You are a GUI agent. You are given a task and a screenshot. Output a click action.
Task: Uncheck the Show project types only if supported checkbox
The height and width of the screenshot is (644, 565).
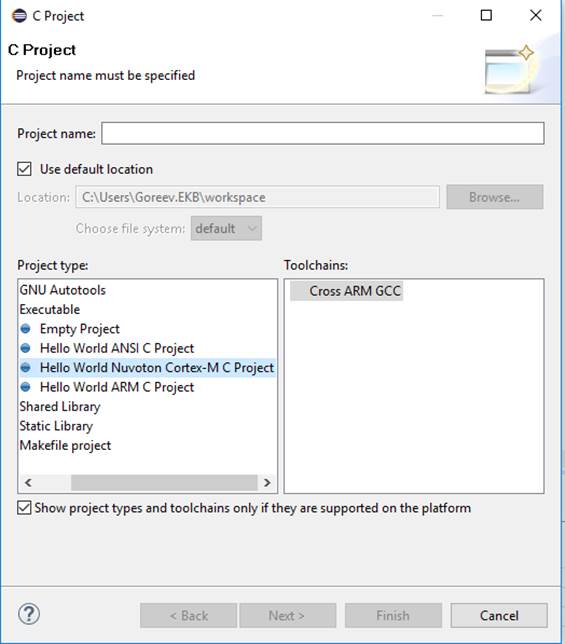click(x=24, y=508)
